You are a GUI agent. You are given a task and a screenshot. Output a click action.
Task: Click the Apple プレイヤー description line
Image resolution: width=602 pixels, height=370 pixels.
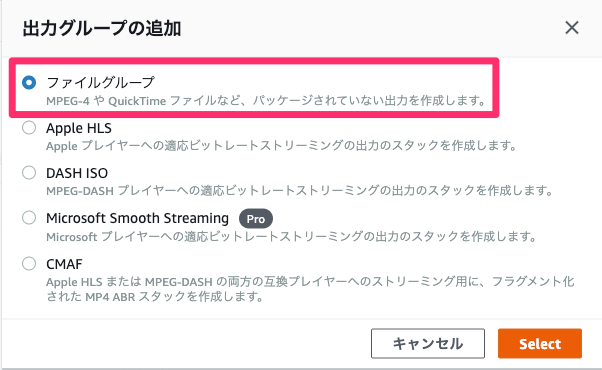(x=281, y=146)
